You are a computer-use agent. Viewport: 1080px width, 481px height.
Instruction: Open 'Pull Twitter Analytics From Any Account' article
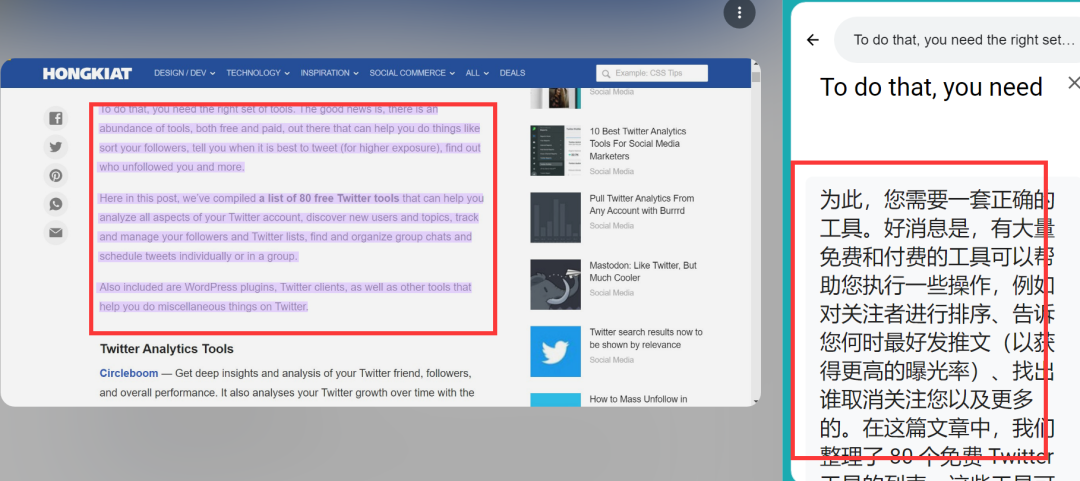coord(642,205)
